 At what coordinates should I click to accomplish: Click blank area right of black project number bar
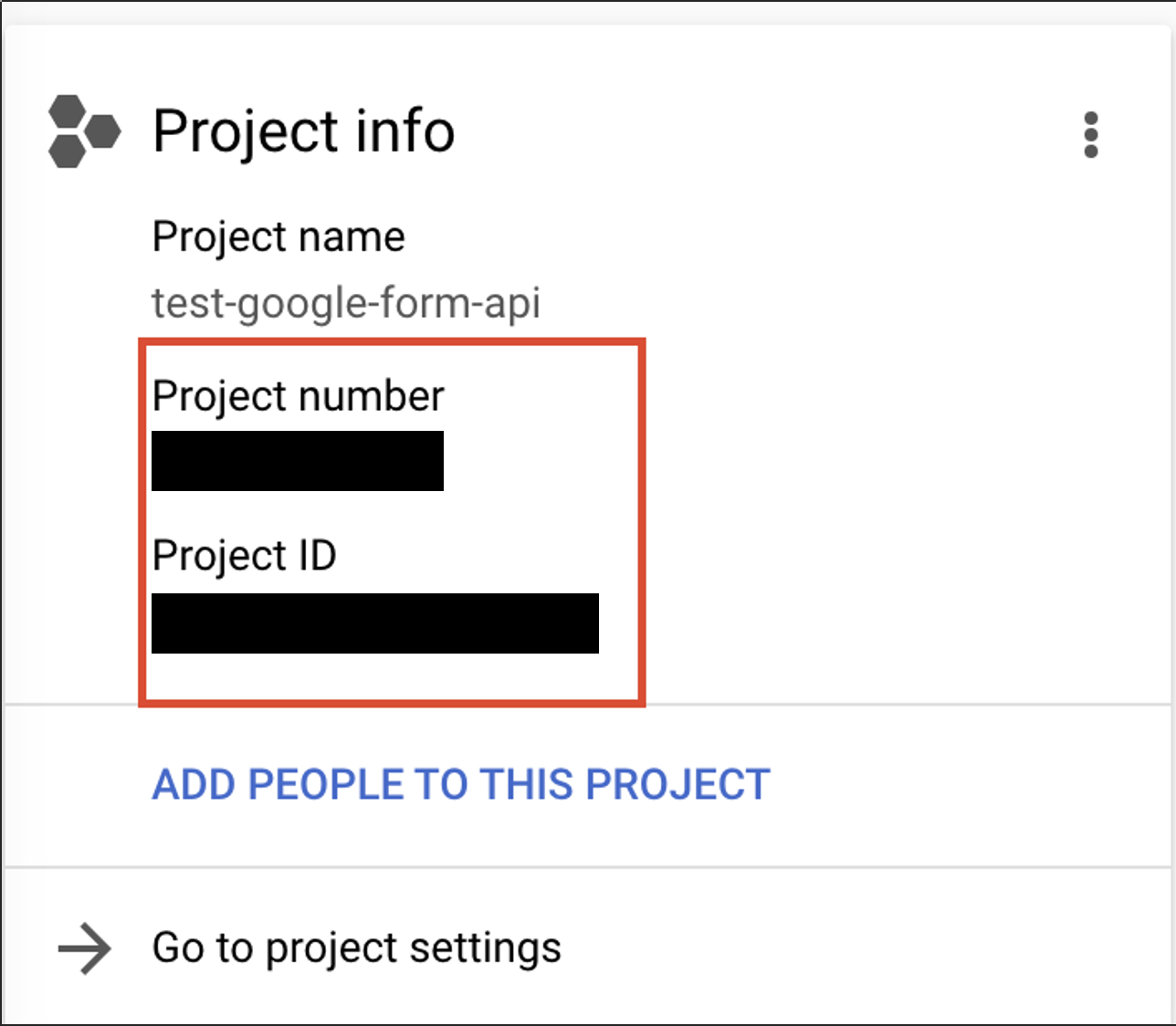click(539, 461)
